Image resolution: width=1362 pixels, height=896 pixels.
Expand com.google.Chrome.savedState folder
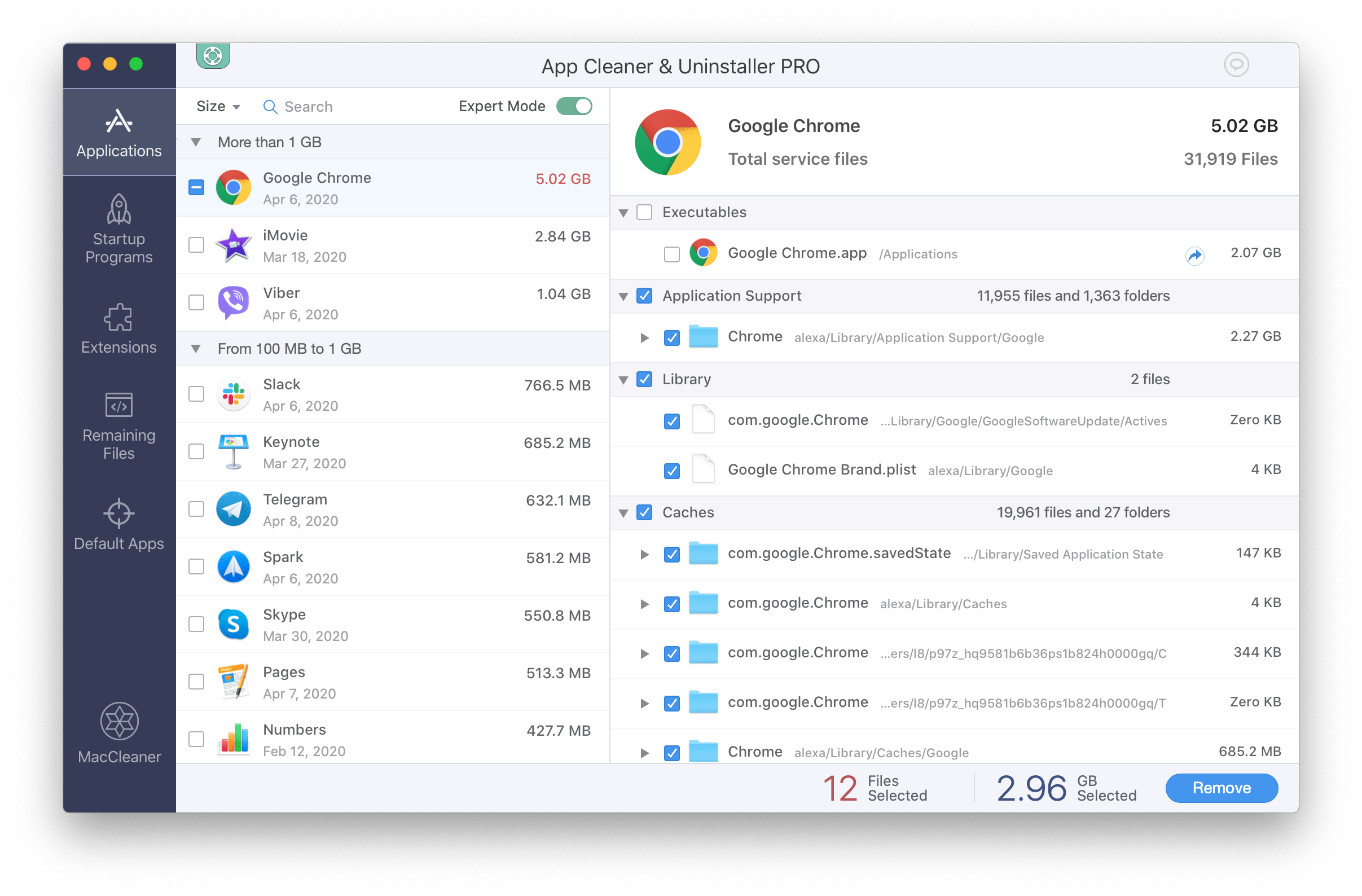click(642, 554)
